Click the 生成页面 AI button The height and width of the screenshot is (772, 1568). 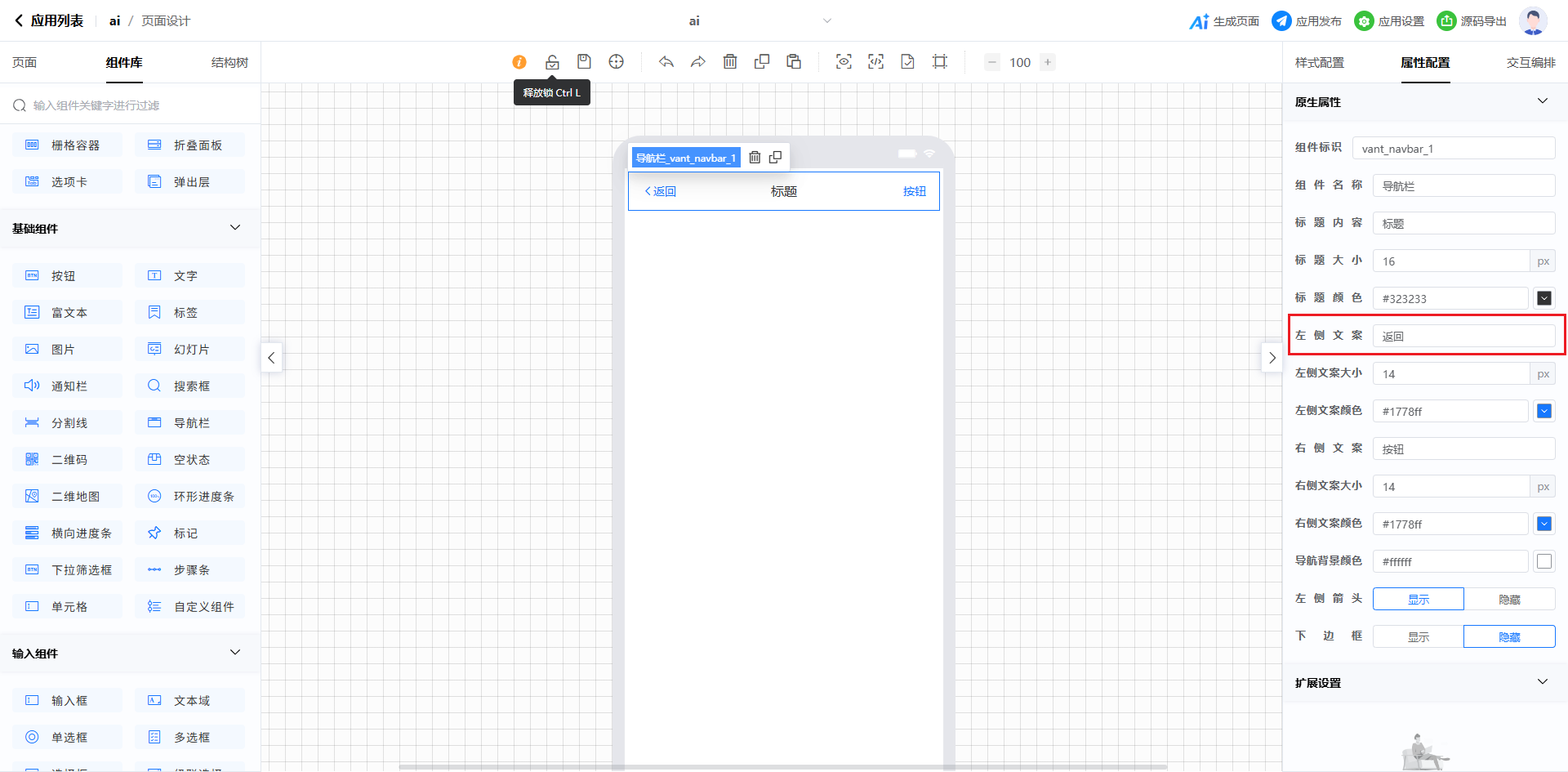(1224, 21)
